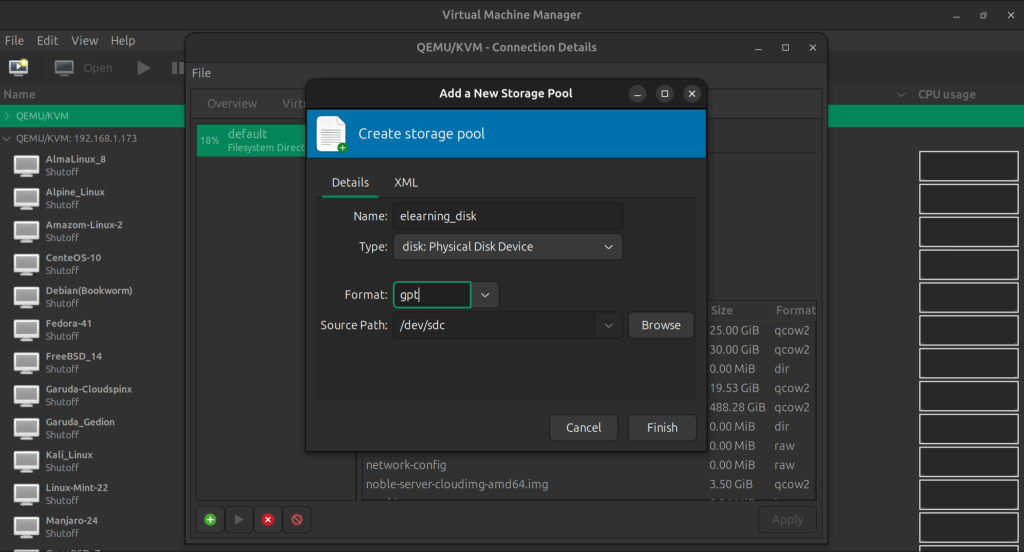
Task: Open the Overview tab in Connection Details
Action: [x=232, y=104]
